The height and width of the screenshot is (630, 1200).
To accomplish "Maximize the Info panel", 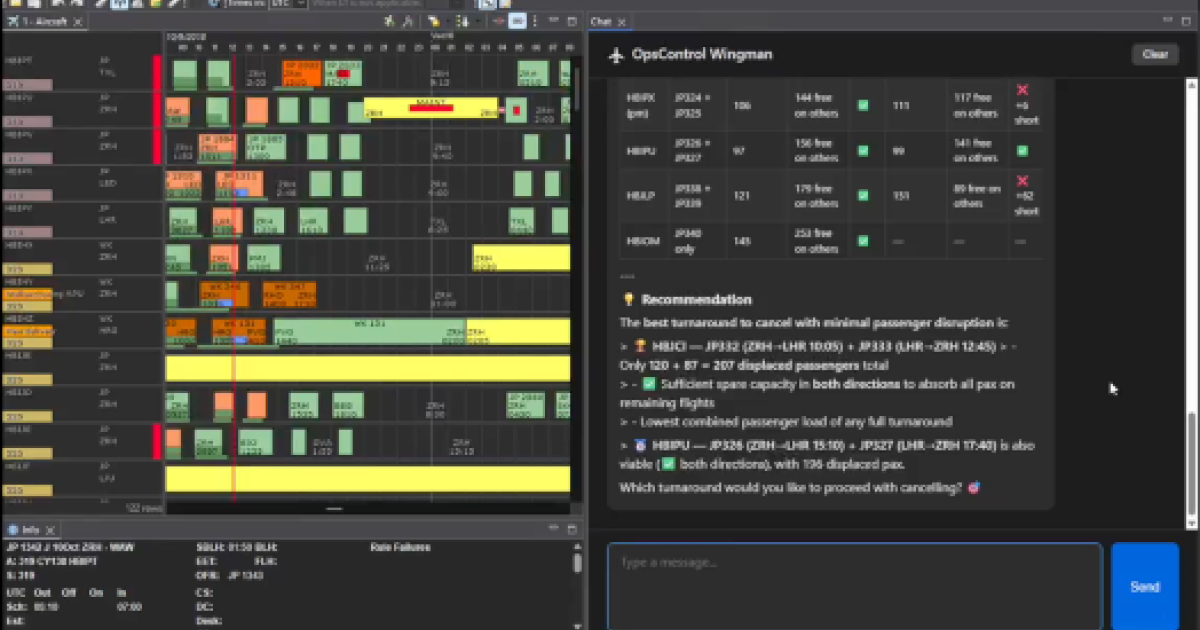I will pos(572,528).
